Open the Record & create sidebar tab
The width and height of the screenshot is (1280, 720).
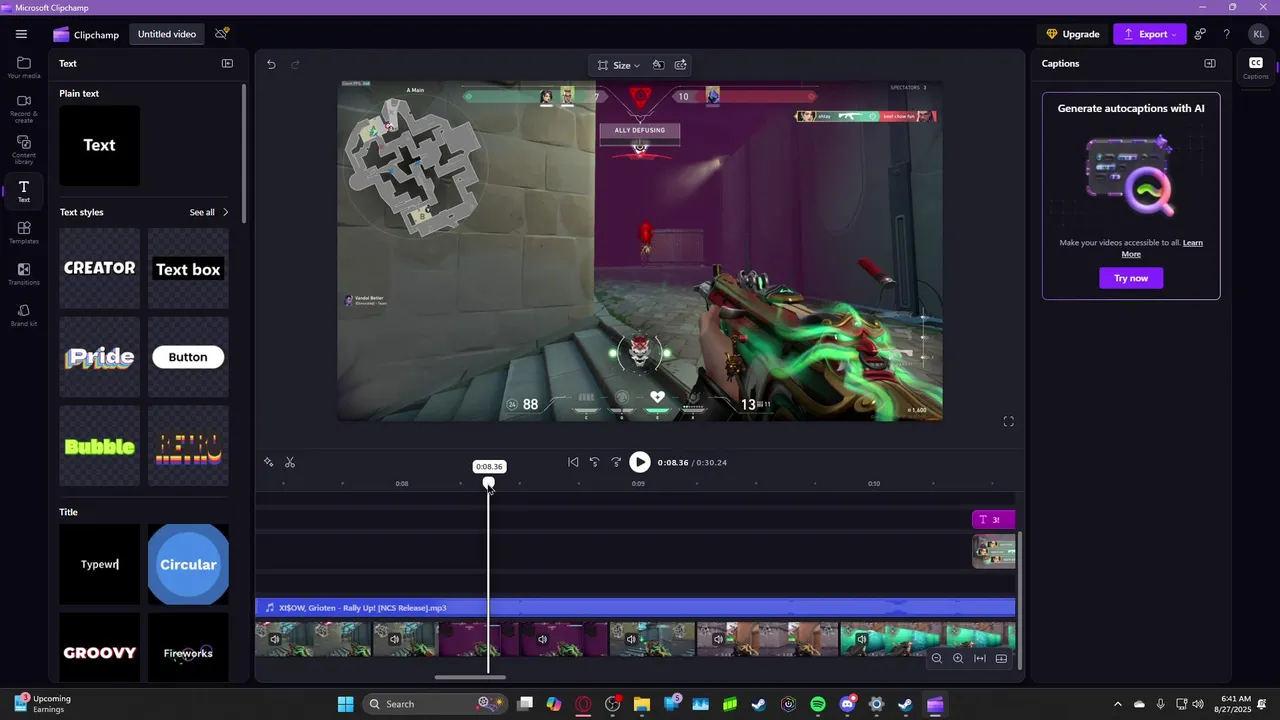coord(24,108)
